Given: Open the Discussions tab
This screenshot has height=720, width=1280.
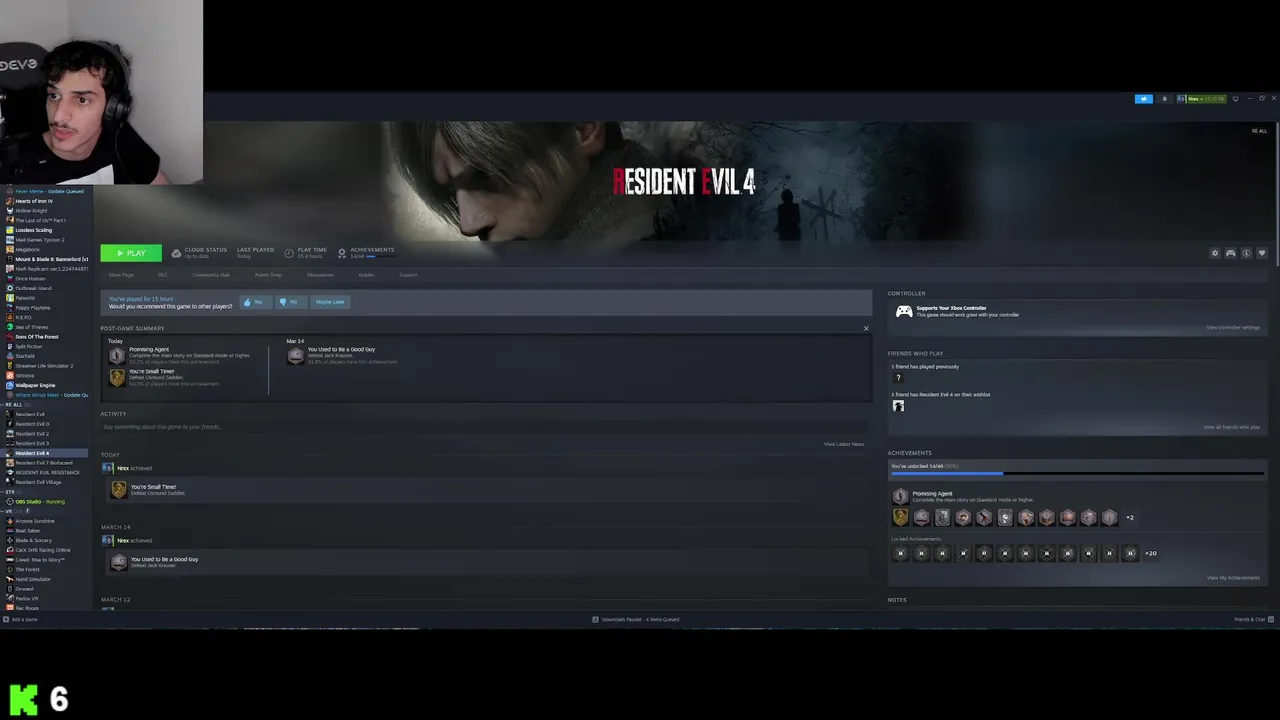Looking at the screenshot, I should point(320,275).
